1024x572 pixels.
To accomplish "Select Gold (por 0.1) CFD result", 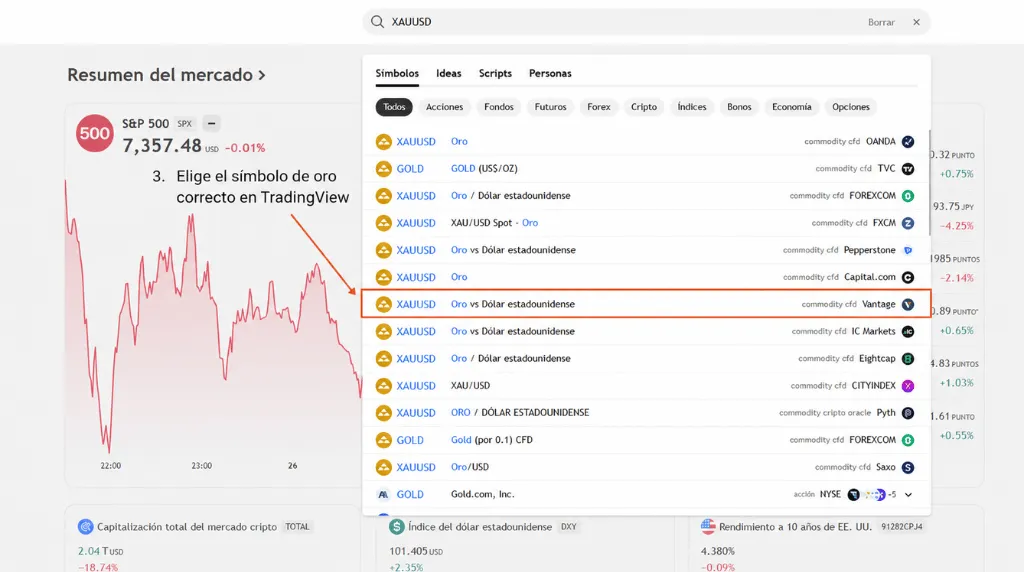I will pyautogui.click(x=645, y=440).
